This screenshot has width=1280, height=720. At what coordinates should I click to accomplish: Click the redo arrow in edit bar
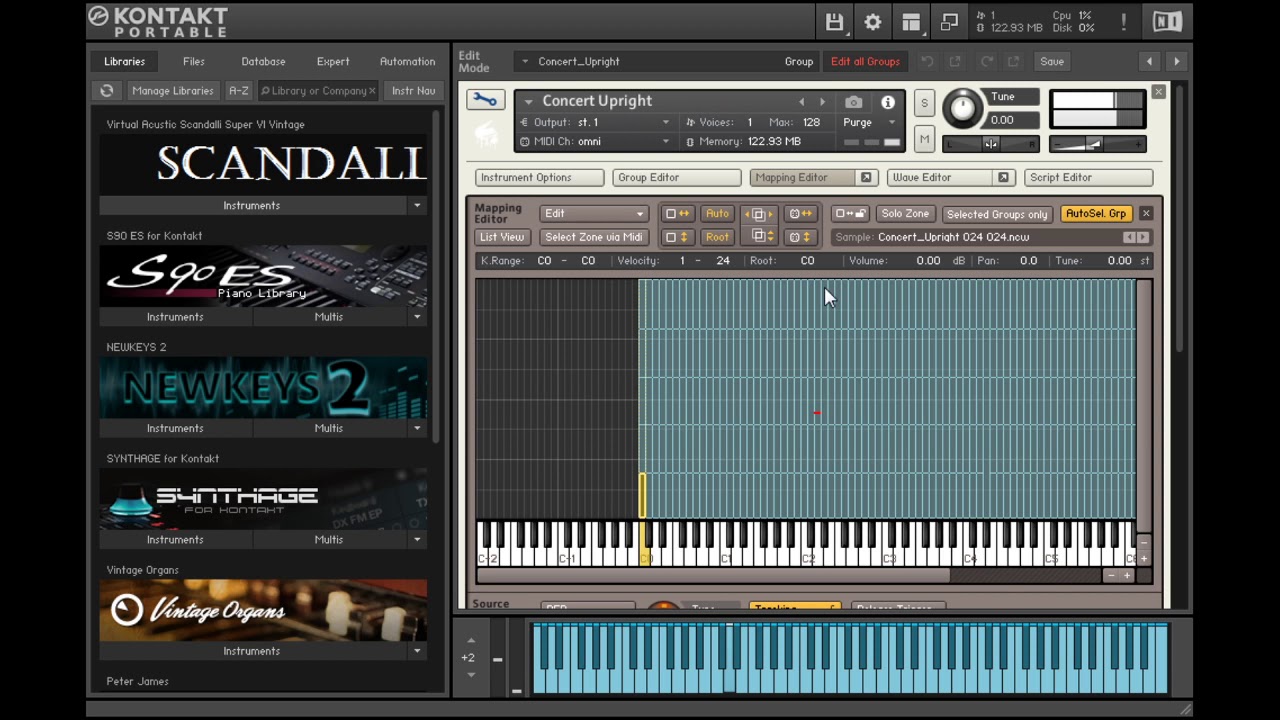pos(986,62)
